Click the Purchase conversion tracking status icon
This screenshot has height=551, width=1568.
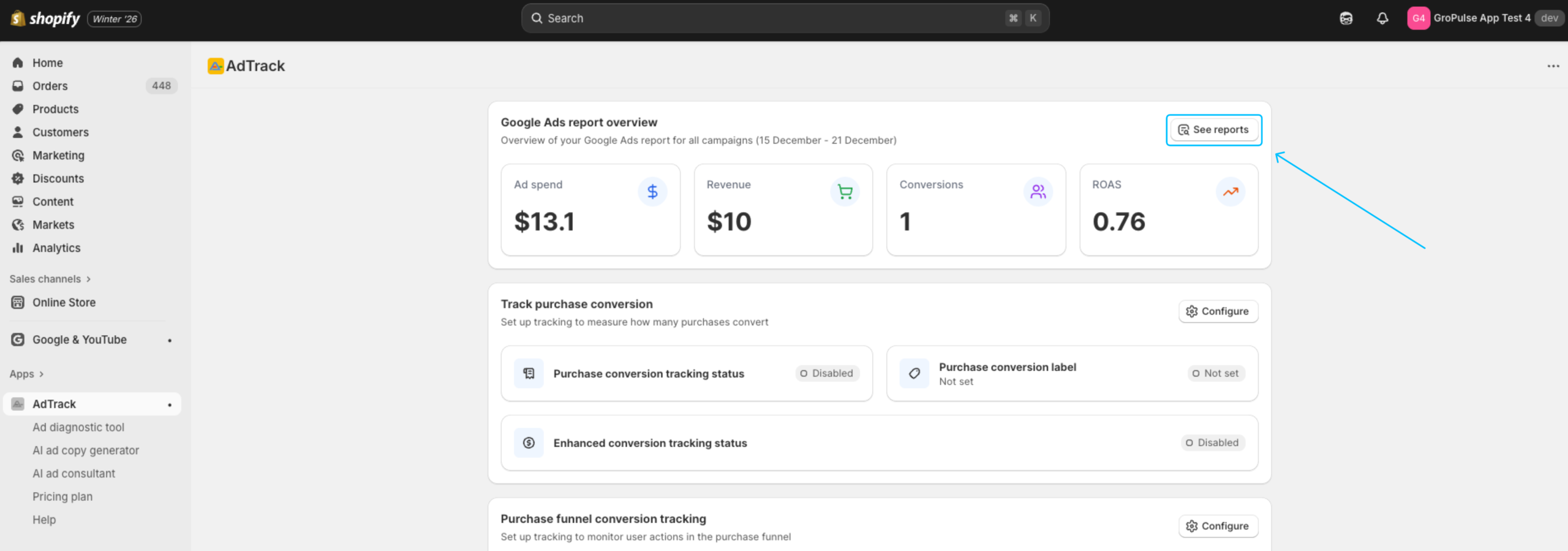[529, 373]
